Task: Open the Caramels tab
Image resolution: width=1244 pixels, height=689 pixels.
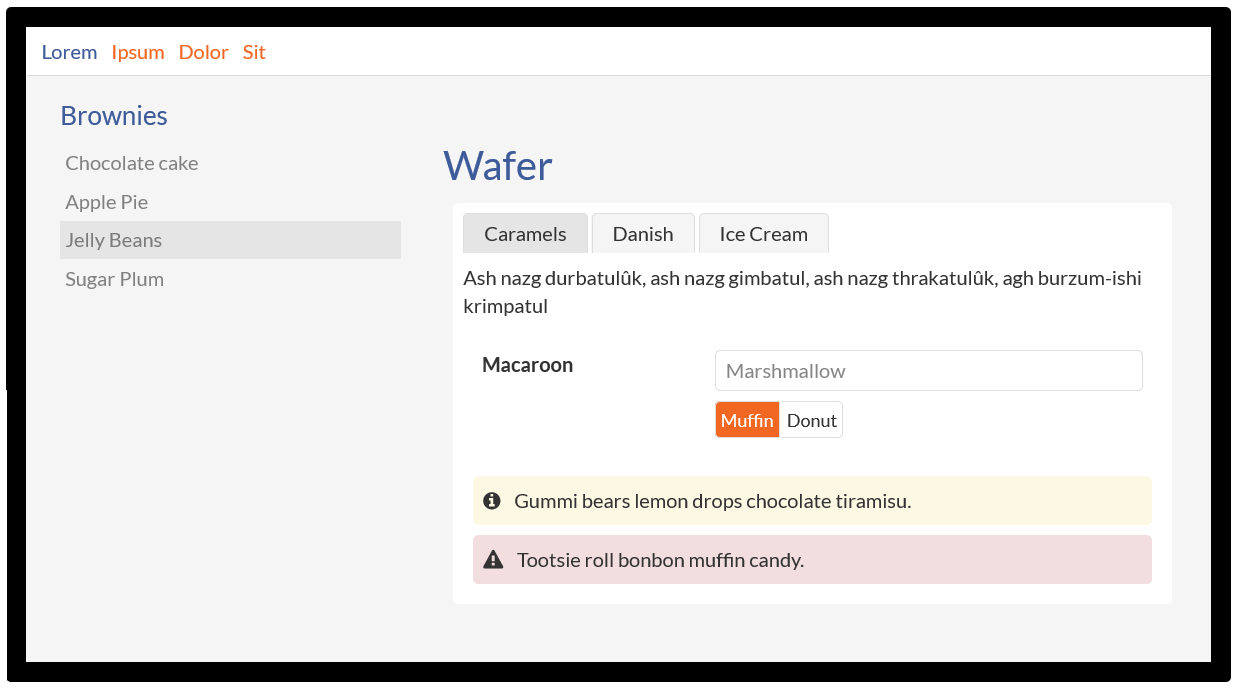Action: click(x=525, y=234)
